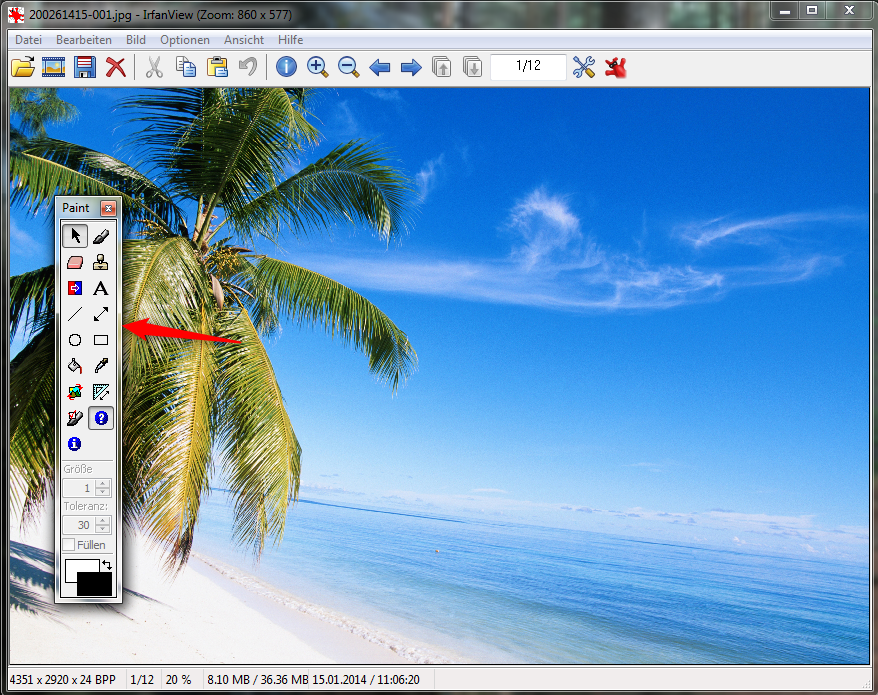Swap foreground and background colors
The width and height of the screenshot is (878, 695).
coord(107,566)
